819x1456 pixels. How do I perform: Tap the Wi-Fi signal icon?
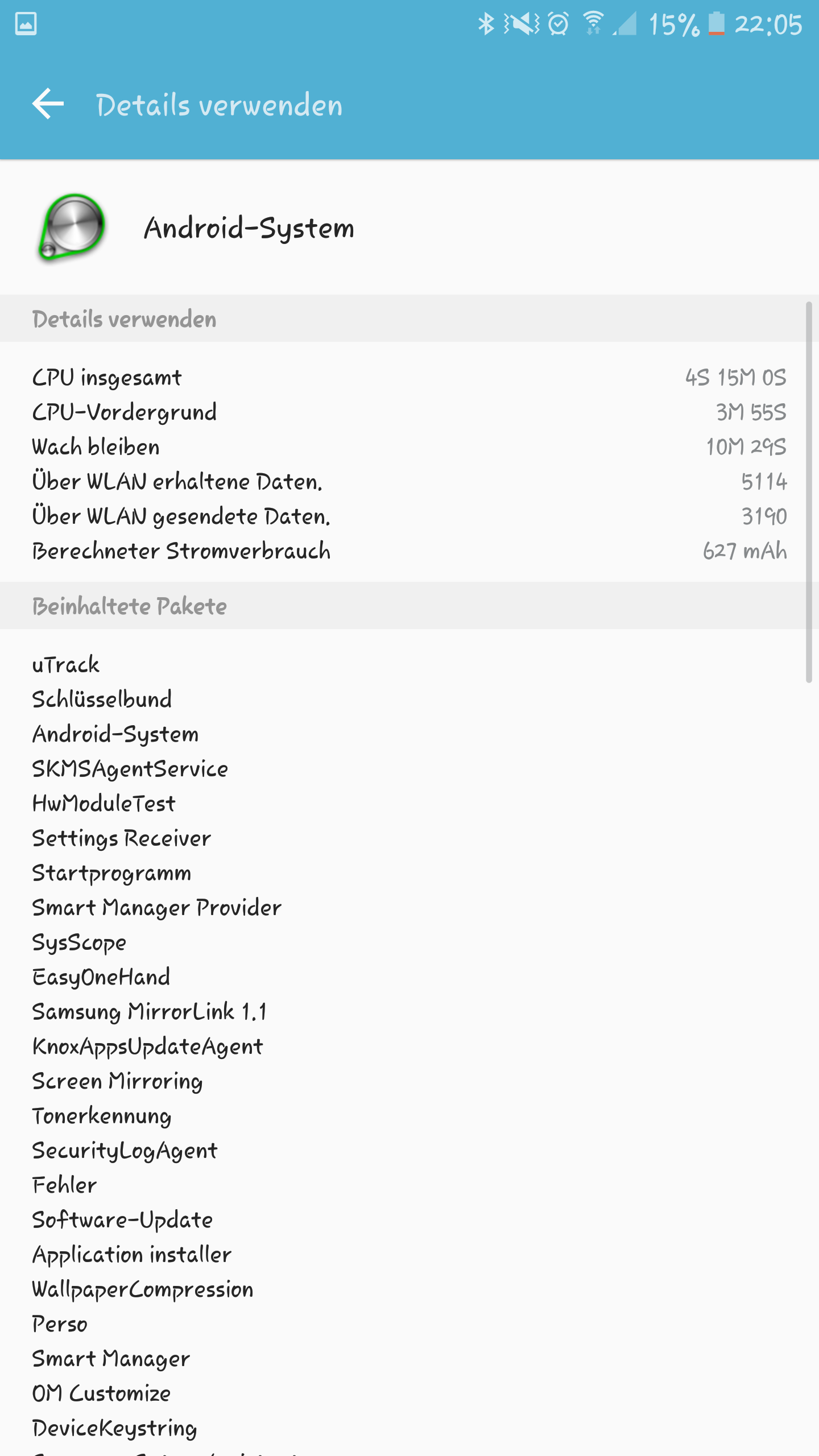click(593, 24)
